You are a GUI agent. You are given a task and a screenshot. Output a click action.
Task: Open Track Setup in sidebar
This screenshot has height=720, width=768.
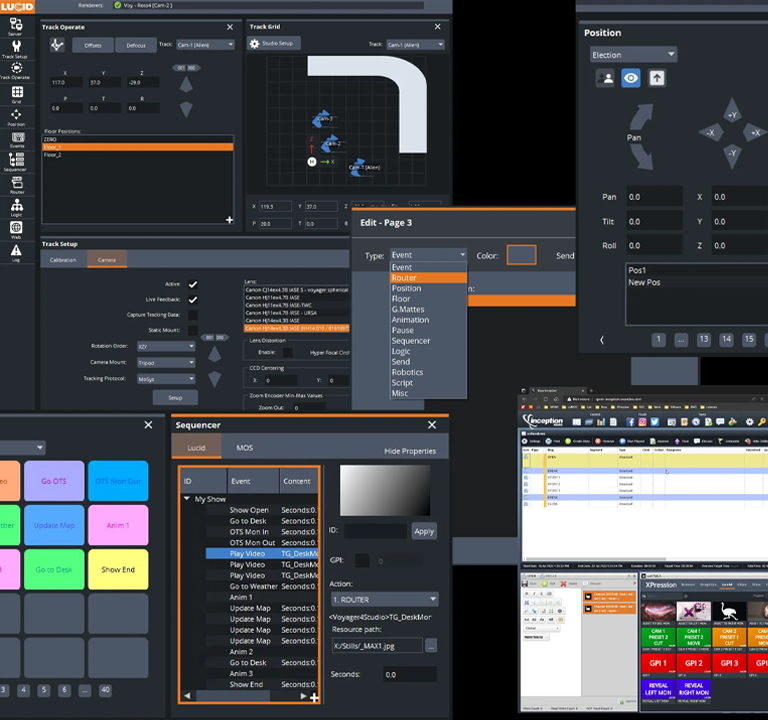click(x=16, y=48)
